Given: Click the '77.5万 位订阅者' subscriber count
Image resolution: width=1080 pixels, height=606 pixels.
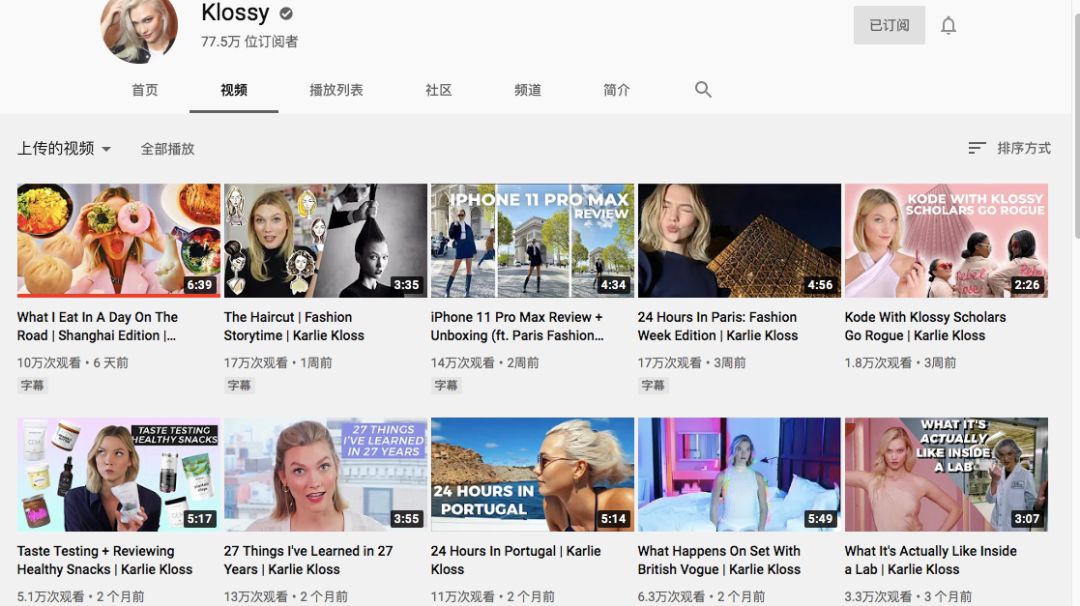Looking at the screenshot, I should click(249, 42).
